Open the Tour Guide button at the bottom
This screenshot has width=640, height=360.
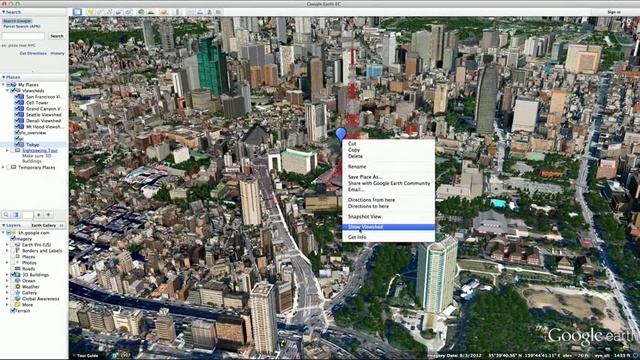point(87,356)
